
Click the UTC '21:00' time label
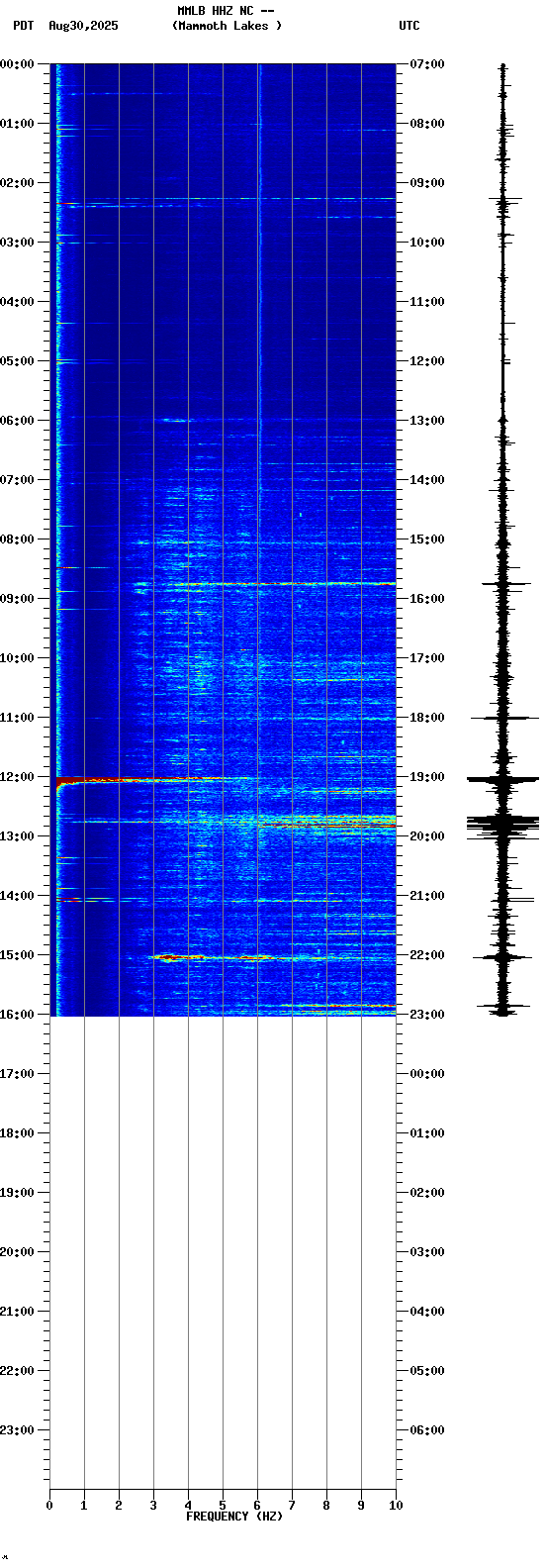[x=427, y=896]
